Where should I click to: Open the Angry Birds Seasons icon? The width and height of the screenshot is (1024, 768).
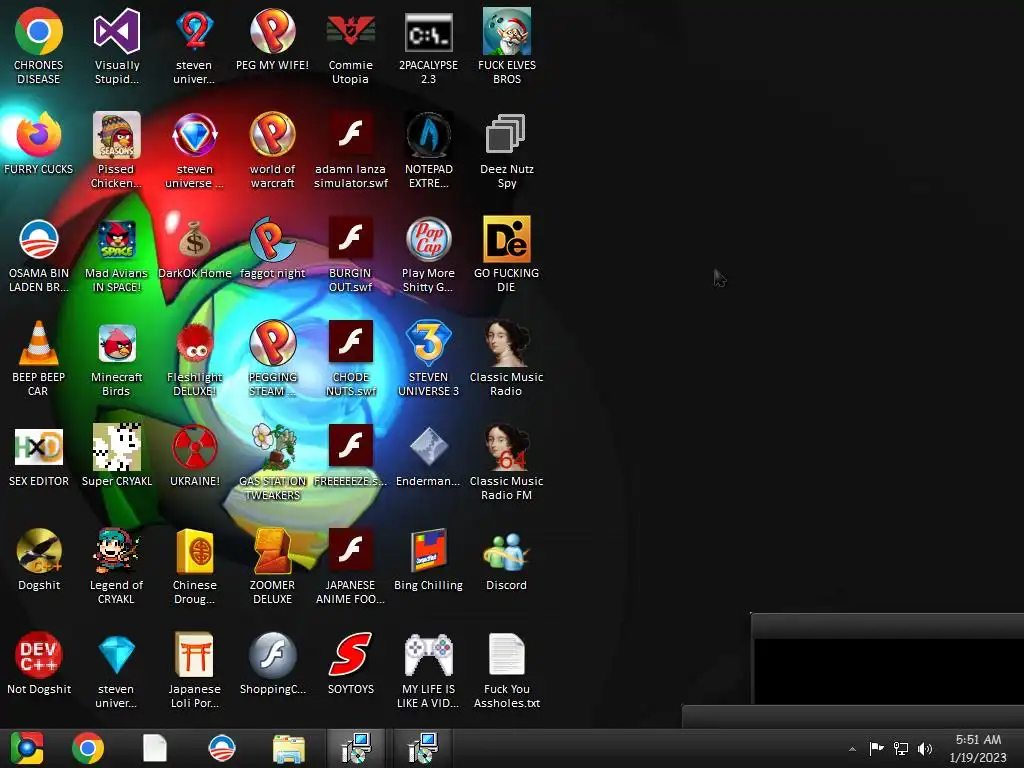(x=116, y=135)
